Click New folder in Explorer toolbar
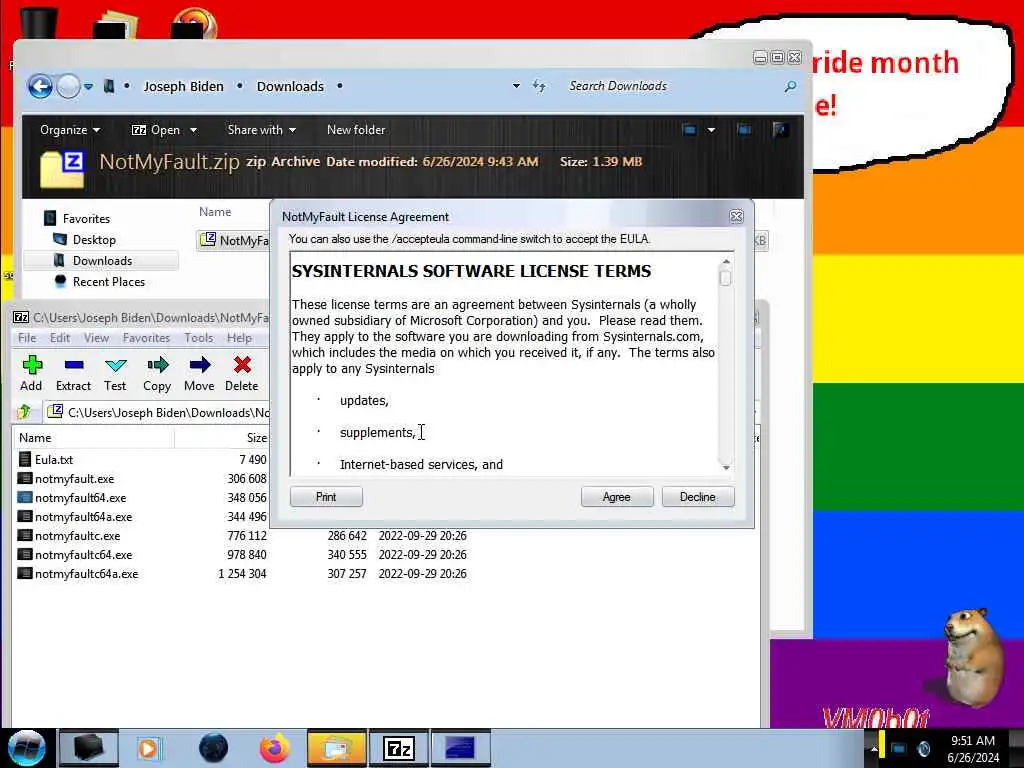Screen dimensions: 1024x768 356,130
